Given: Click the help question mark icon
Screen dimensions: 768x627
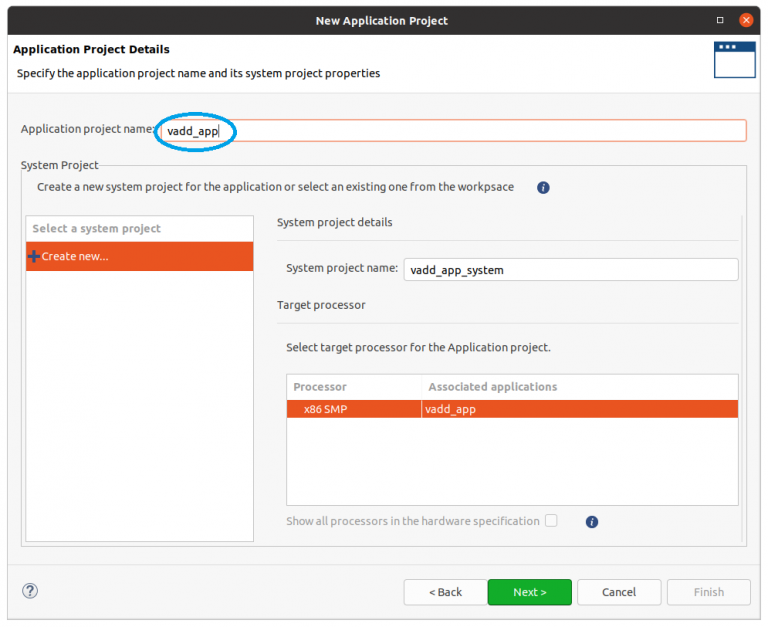Looking at the screenshot, I should [30, 591].
